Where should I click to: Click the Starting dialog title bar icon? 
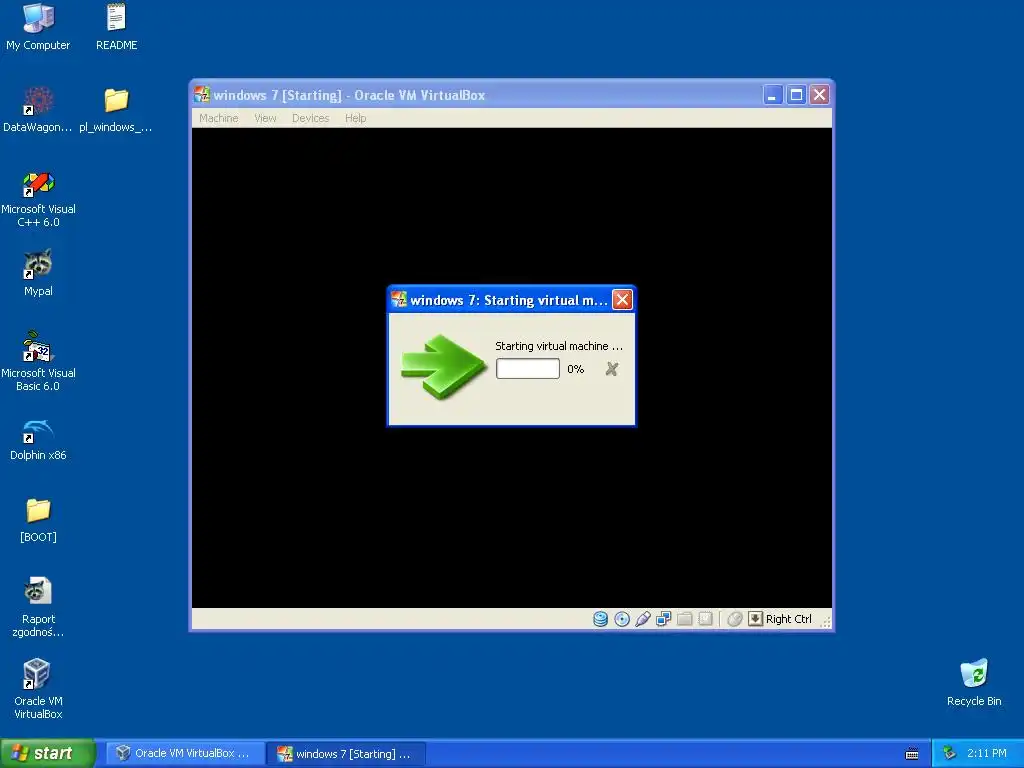point(398,300)
